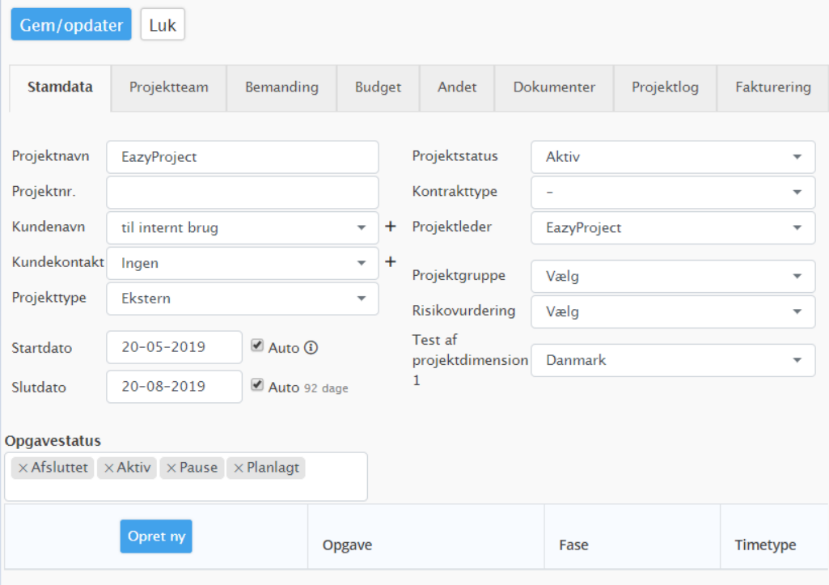Screen dimensions: 829x585
Task: Remove the Afsluttet status tag
Action: point(23,468)
